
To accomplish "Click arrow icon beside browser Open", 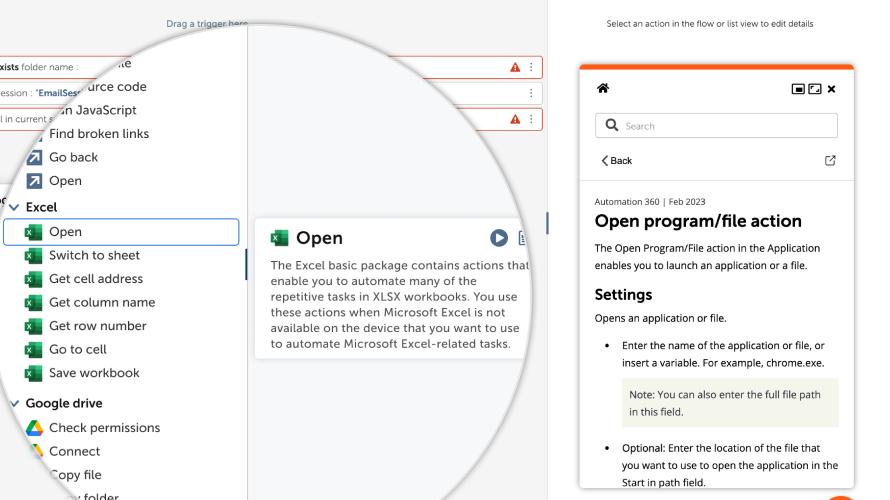I will point(34,181).
